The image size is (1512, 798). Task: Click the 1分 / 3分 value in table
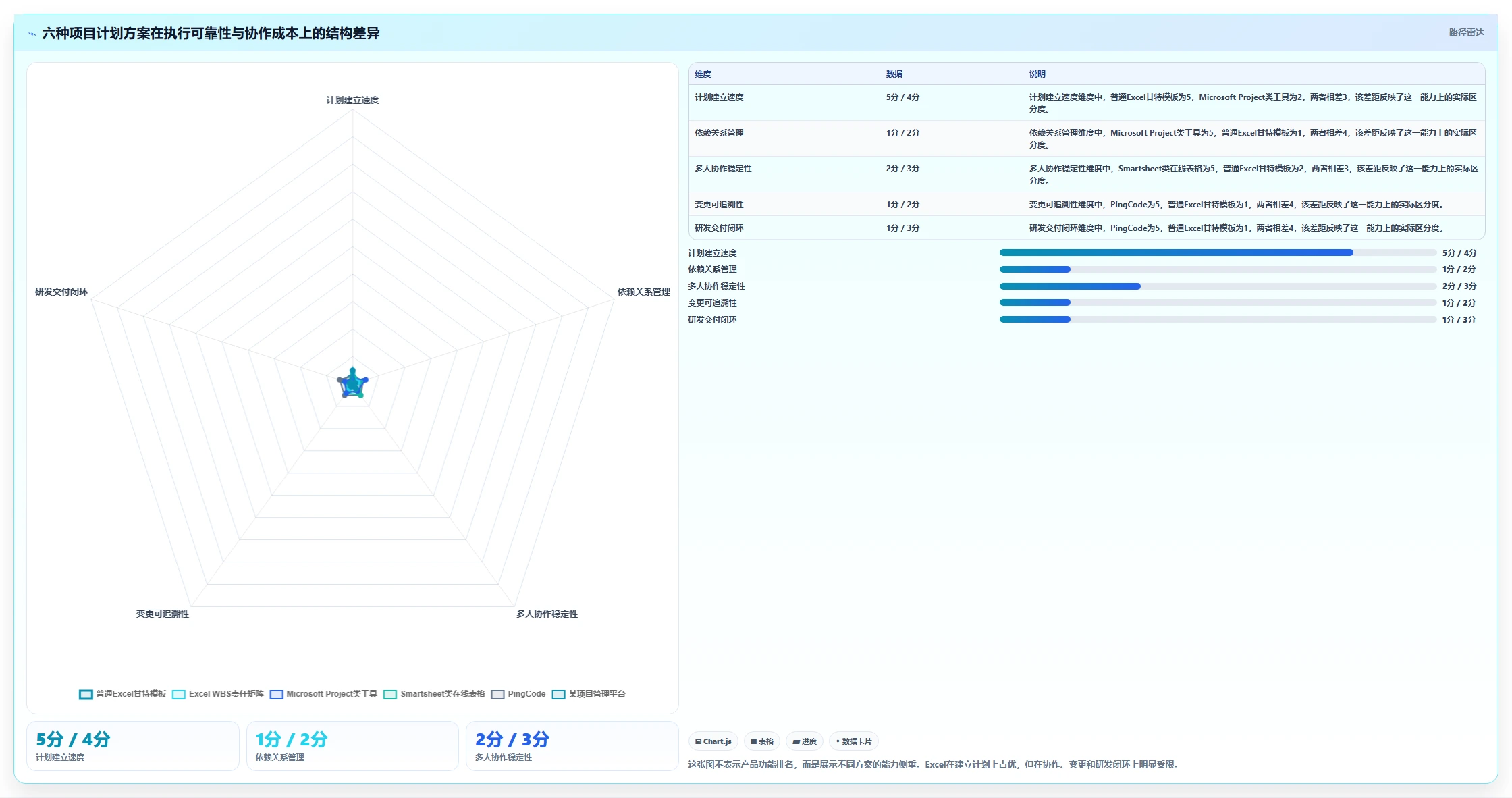point(902,228)
